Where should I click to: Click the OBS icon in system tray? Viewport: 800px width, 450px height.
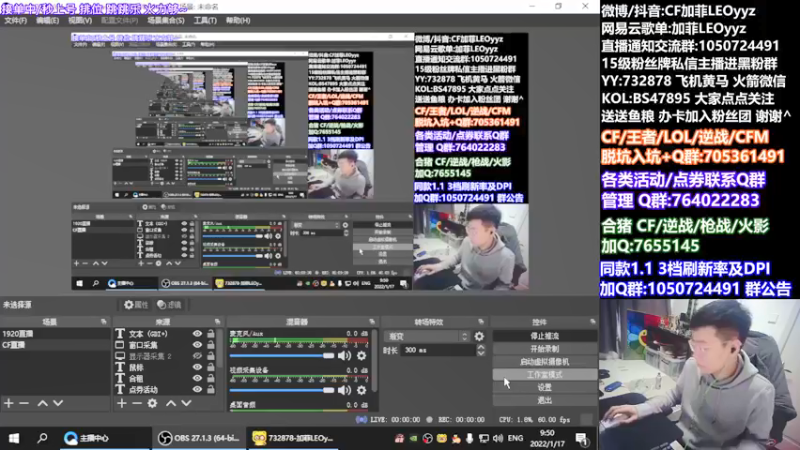428,438
